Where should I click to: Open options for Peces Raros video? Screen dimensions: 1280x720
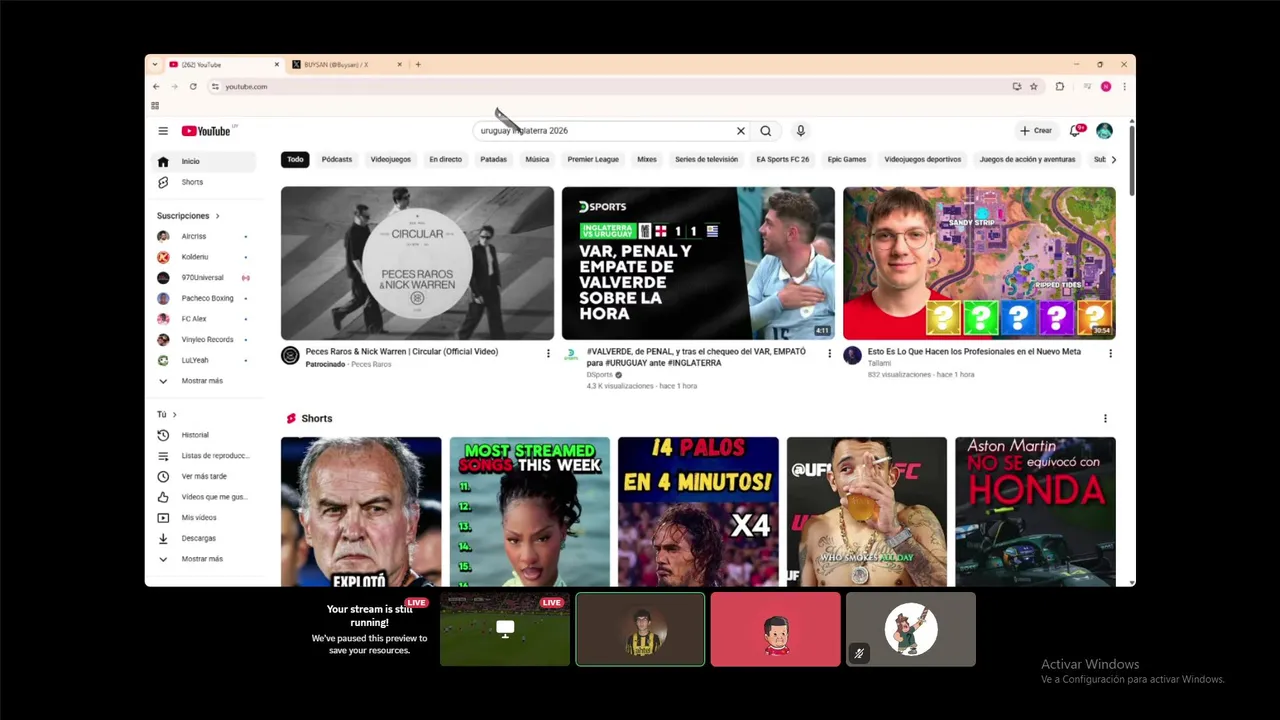click(548, 353)
